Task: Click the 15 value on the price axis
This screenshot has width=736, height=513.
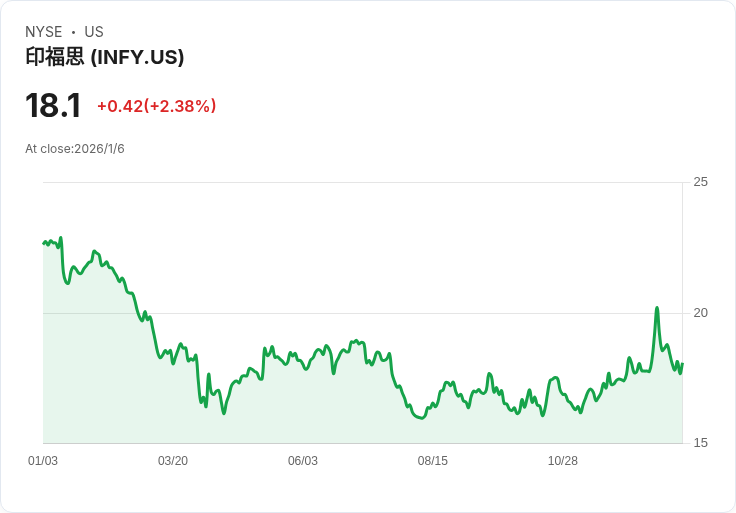Action: pos(700,443)
